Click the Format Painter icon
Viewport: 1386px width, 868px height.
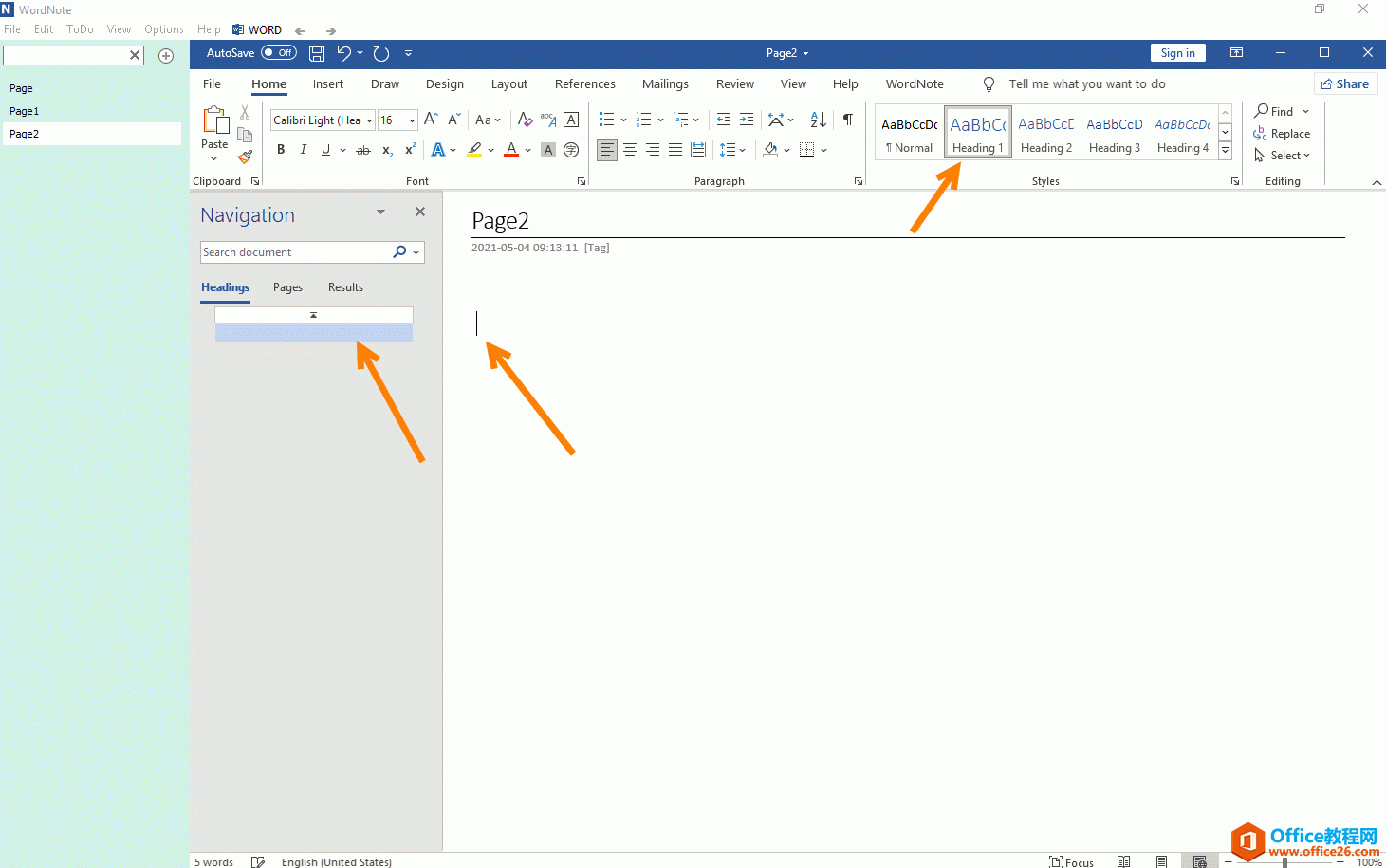(245, 157)
